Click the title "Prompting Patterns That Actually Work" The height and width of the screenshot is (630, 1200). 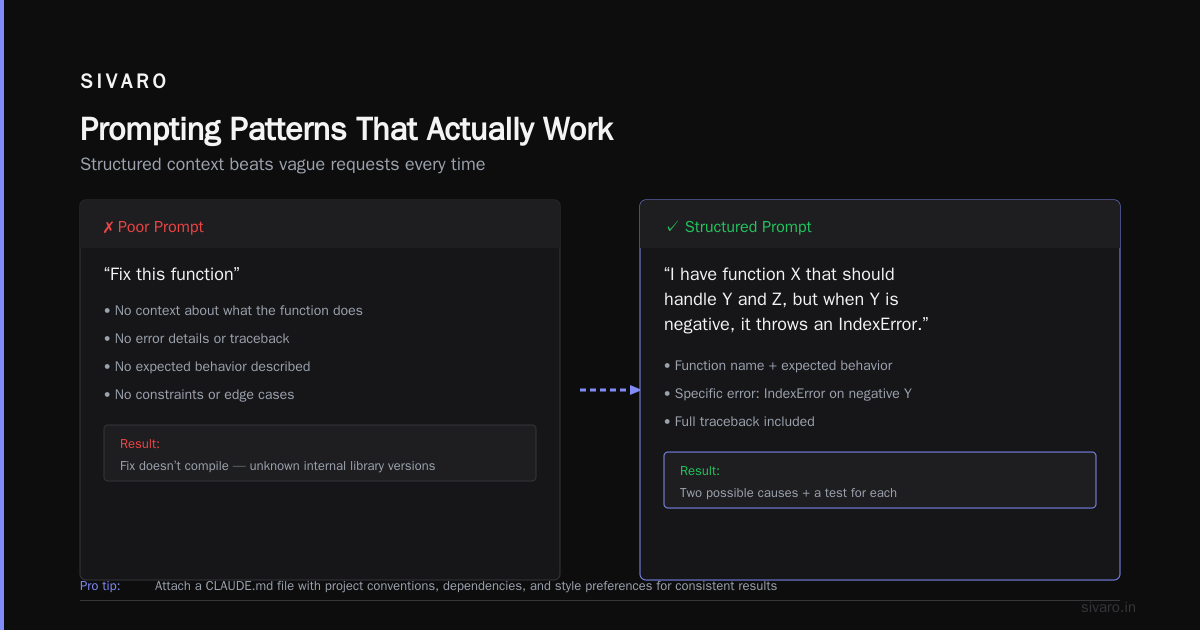346,129
